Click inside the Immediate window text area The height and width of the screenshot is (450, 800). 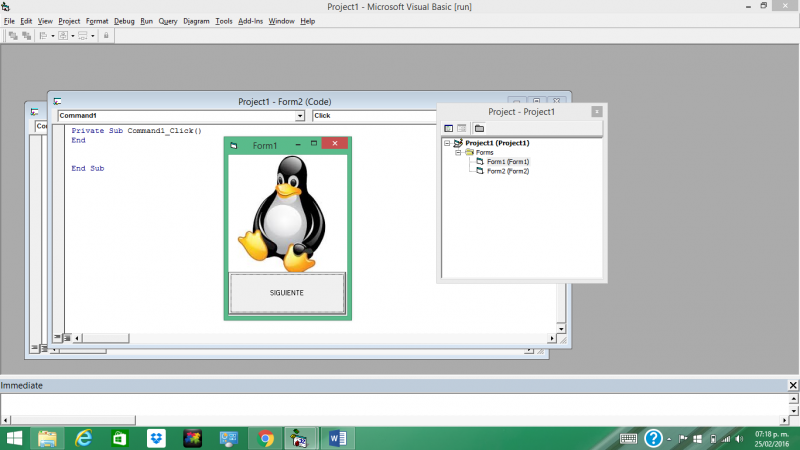[x=395, y=405]
